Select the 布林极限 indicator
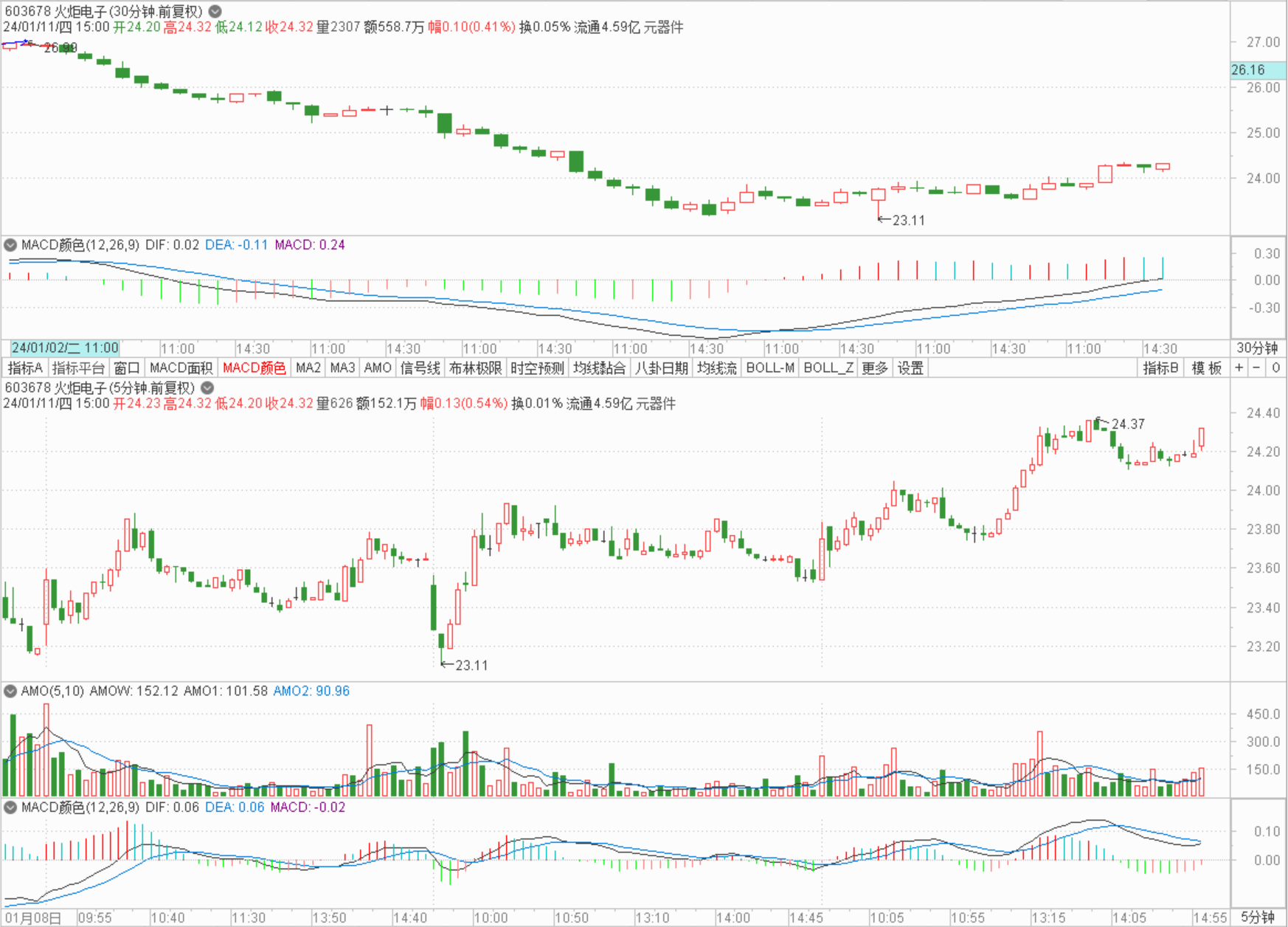1288x927 pixels. [x=475, y=368]
